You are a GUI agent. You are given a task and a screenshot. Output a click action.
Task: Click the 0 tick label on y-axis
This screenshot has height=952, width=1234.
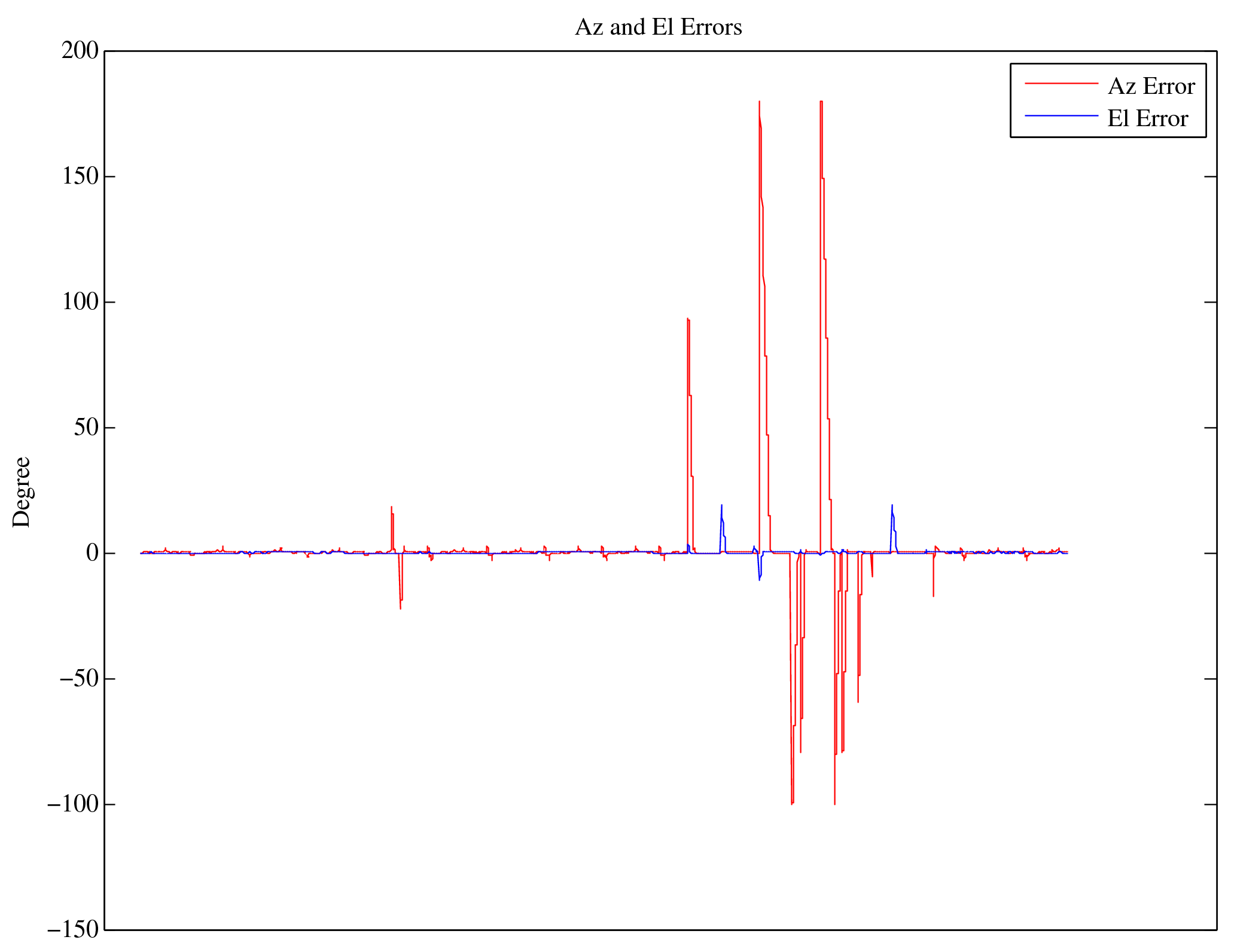pos(92,553)
